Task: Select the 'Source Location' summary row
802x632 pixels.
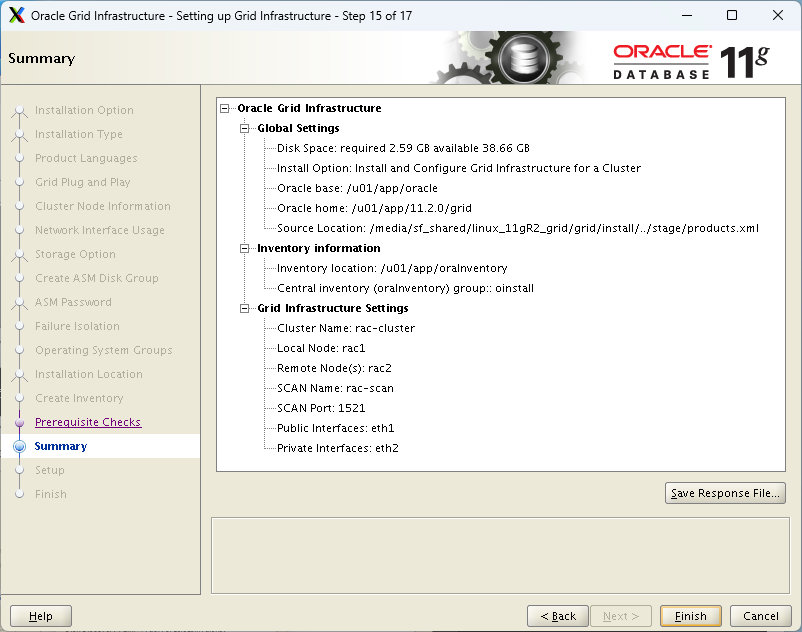Action: pos(518,228)
